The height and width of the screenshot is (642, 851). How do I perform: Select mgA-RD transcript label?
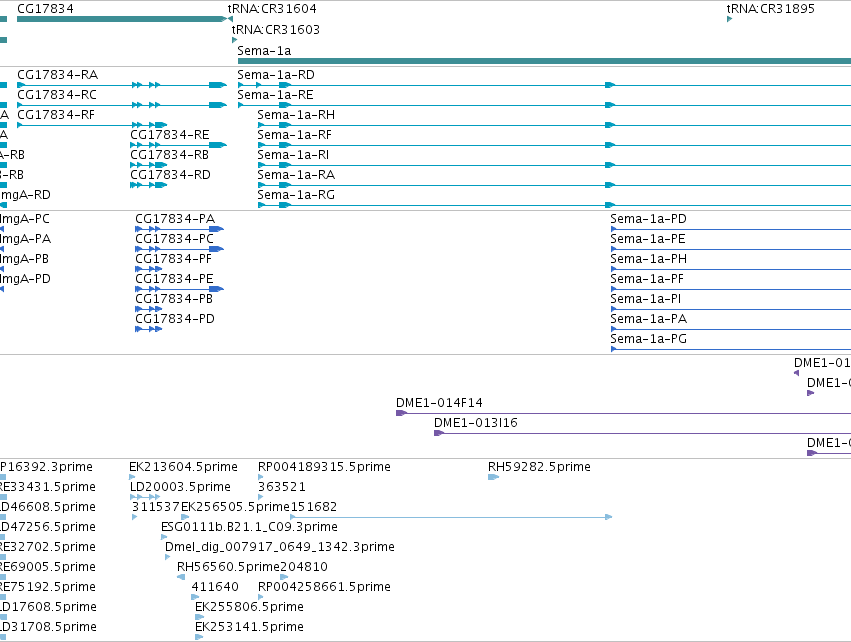coord(26,195)
